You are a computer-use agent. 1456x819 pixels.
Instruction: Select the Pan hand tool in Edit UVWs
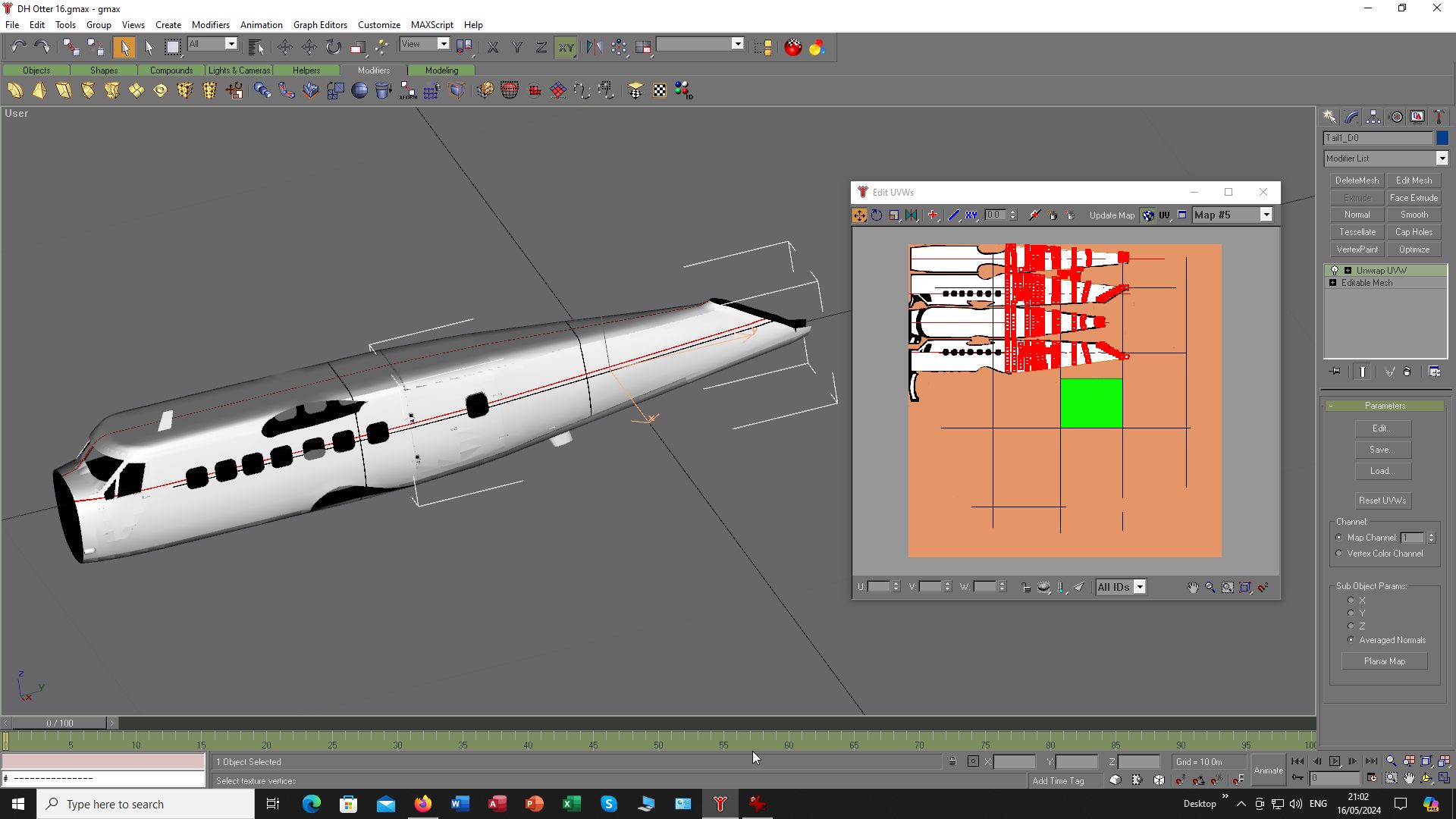click(x=1192, y=587)
